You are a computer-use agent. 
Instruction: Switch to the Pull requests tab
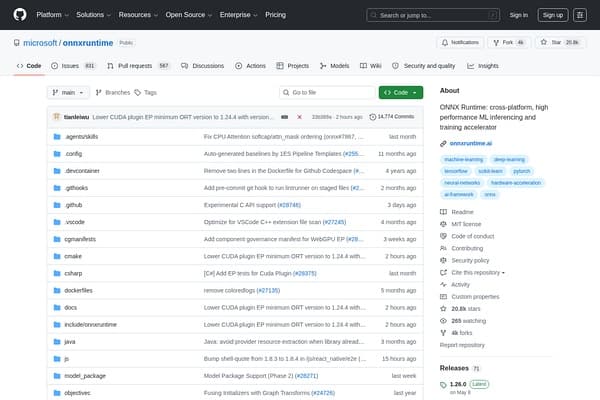click(x=138, y=66)
